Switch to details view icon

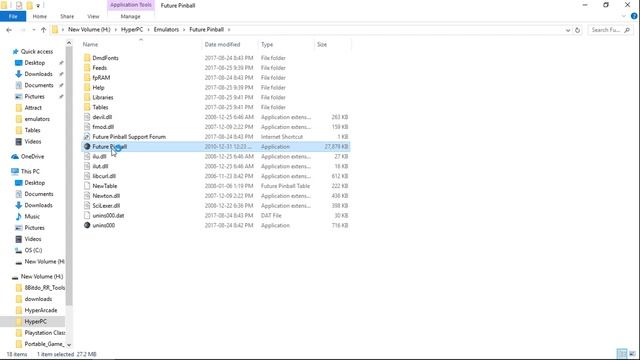[x=622, y=354]
